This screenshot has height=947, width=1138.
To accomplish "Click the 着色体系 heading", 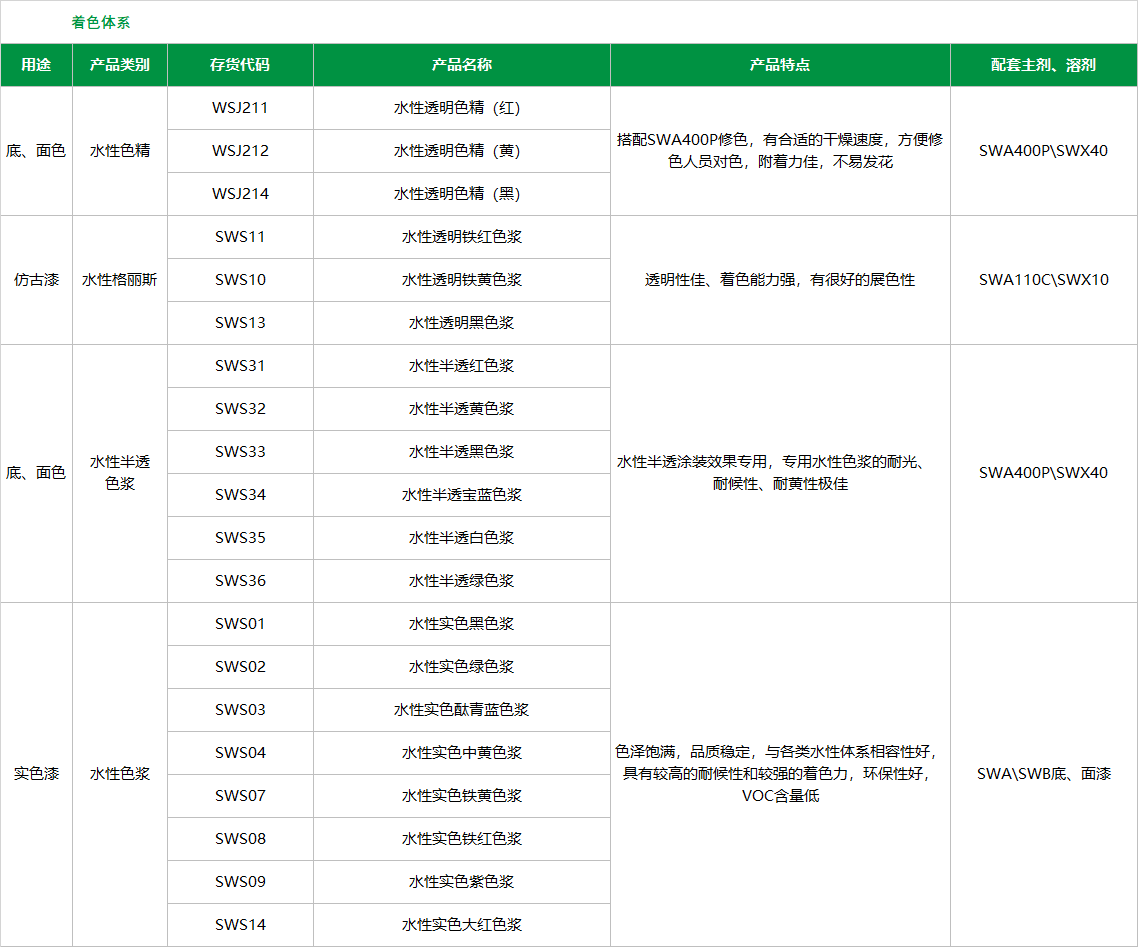I will 100,22.
